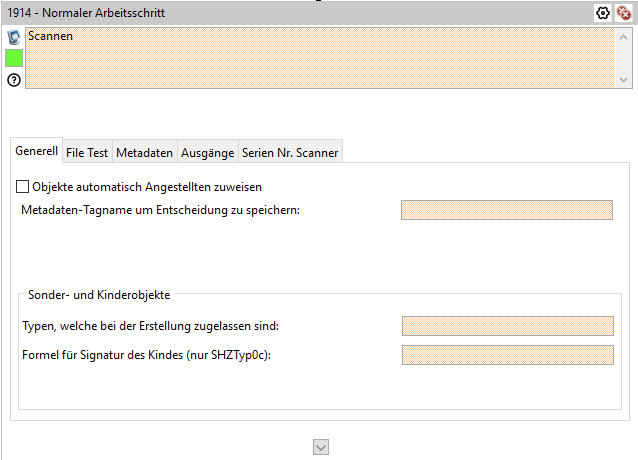Select the Serien Nr. Scanner tab
Viewport: 638px width, 460px height.
pos(290,153)
